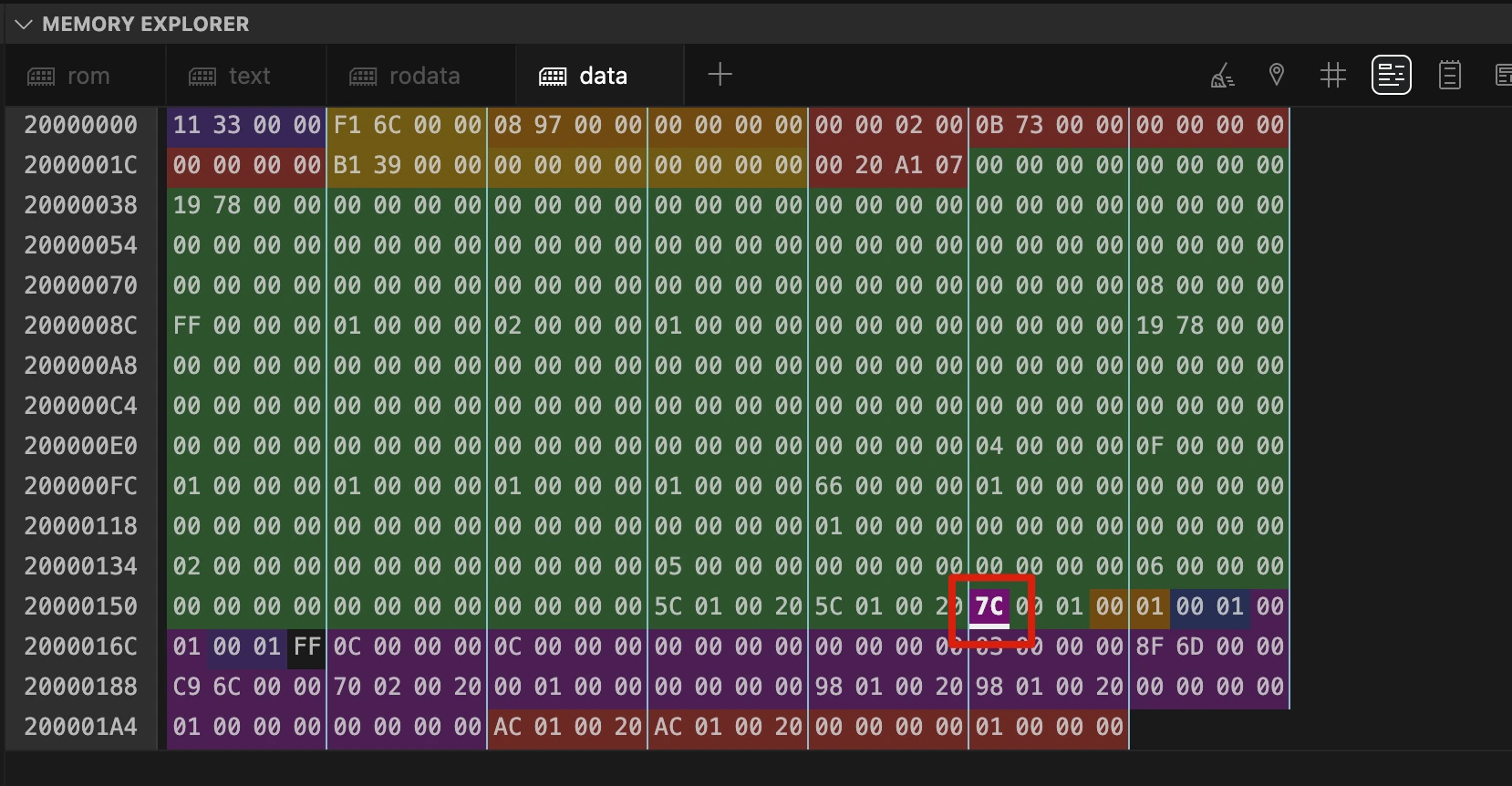Add a new memory view with plus
1512x786 pixels.
click(720, 75)
